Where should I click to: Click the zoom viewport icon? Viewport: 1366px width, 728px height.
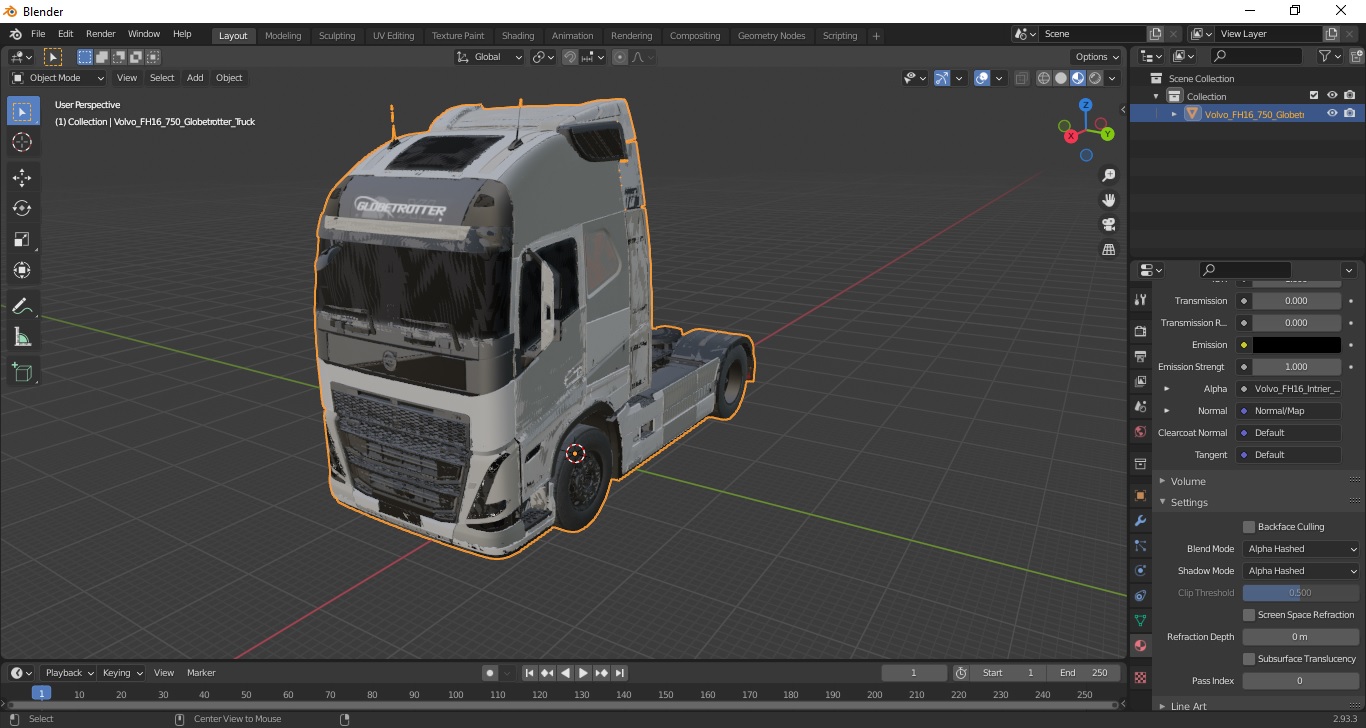pos(1108,175)
